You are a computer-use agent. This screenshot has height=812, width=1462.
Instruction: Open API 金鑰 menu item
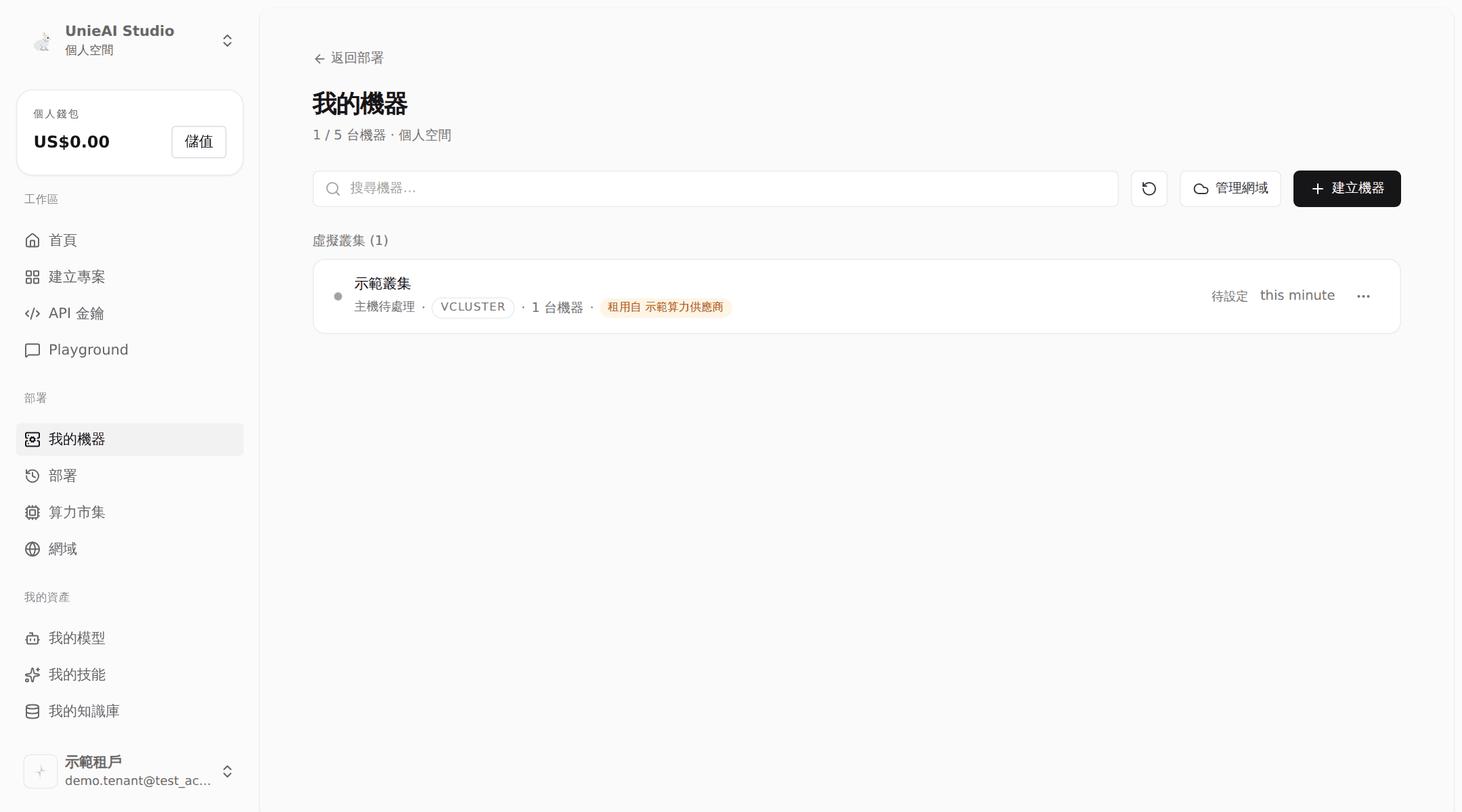[x=130, y=313]
